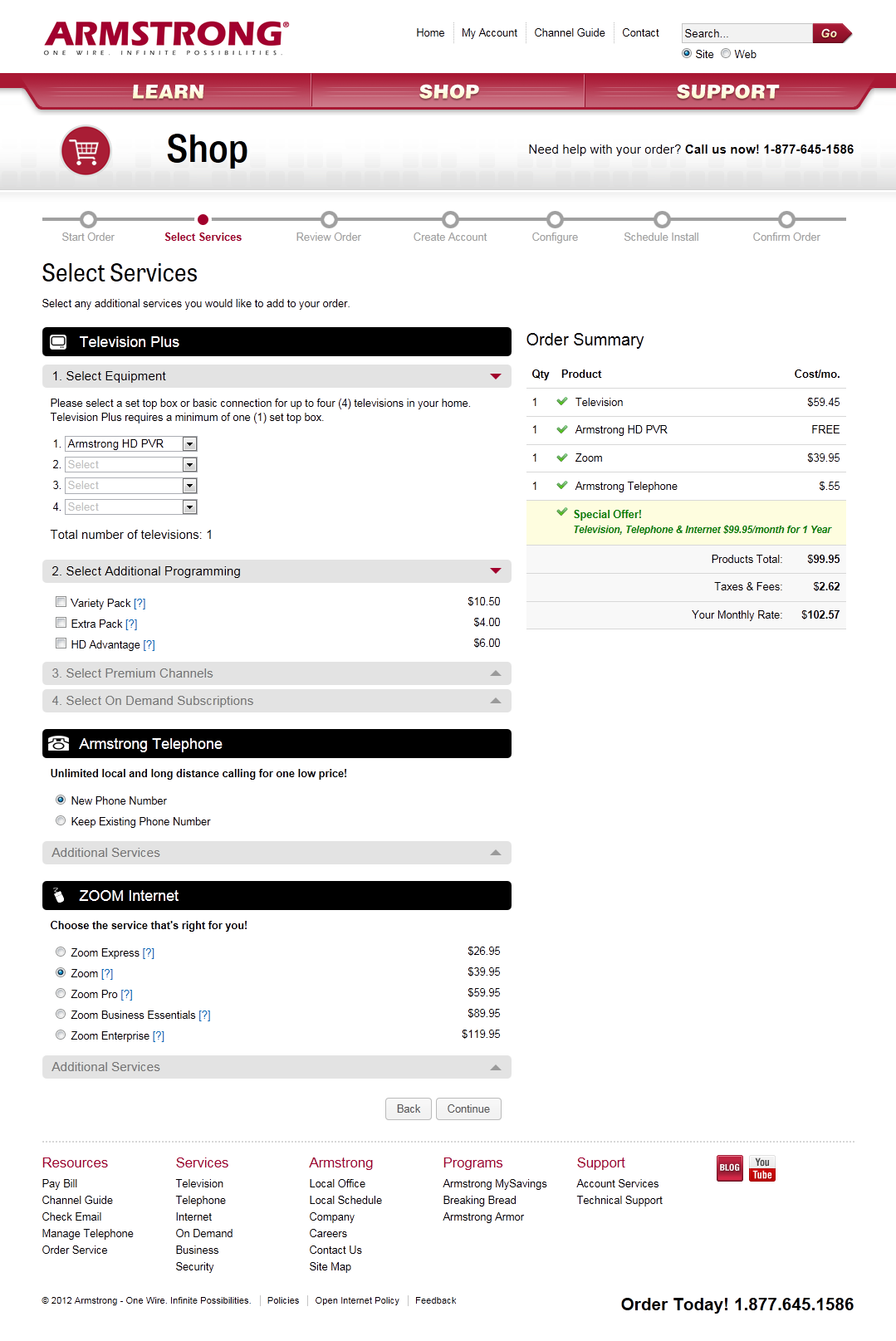Open the Armstrong Blog icon
The height and width of the screenshot is (1341, 896).
click(729, 1167)
